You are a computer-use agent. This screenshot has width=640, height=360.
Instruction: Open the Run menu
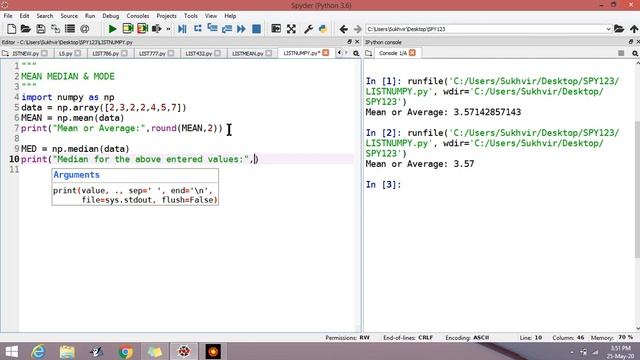click(90, 16)
